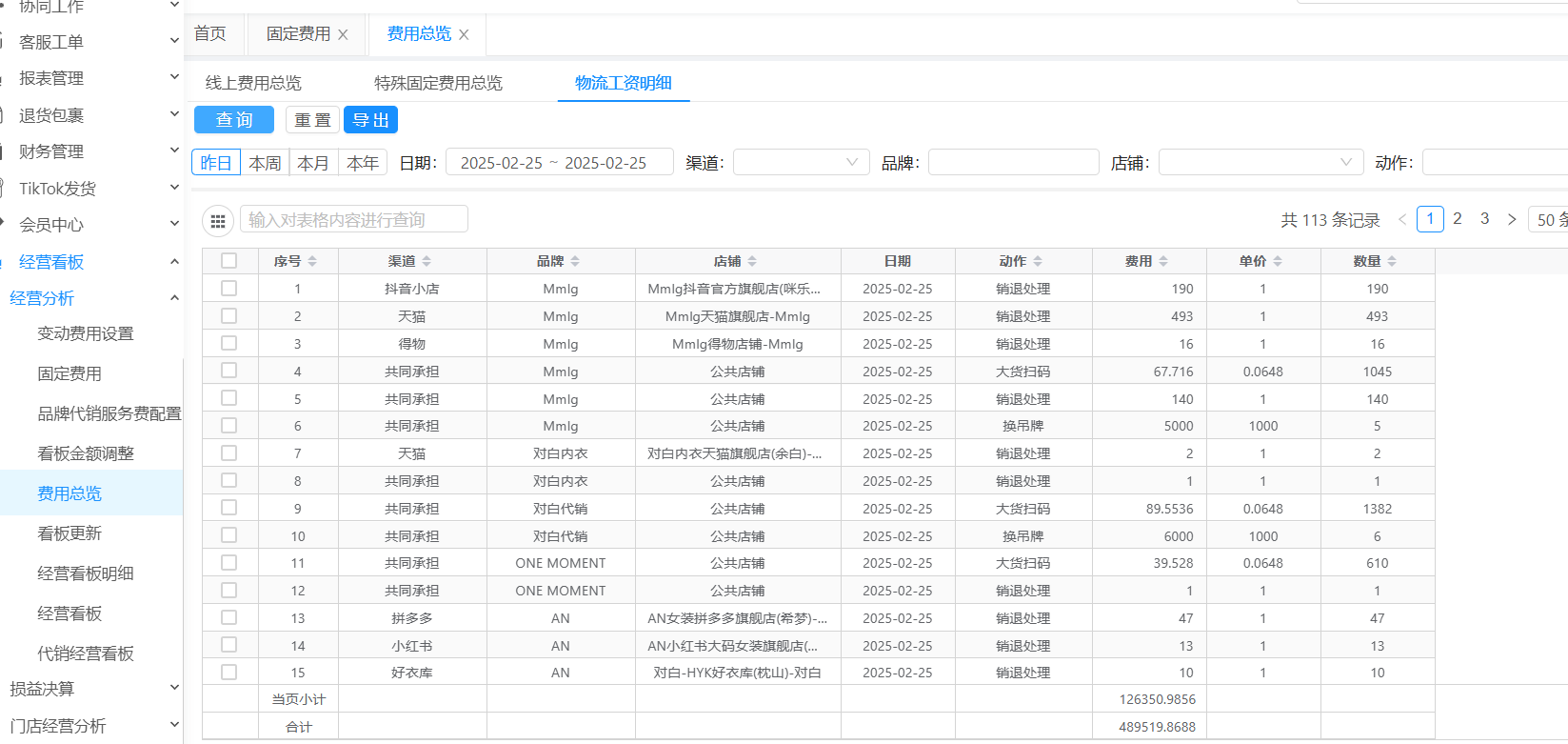Viewport: 1568px width, 744px height.
Task: Sort table by 费用 column icon
Action: 1163,261
